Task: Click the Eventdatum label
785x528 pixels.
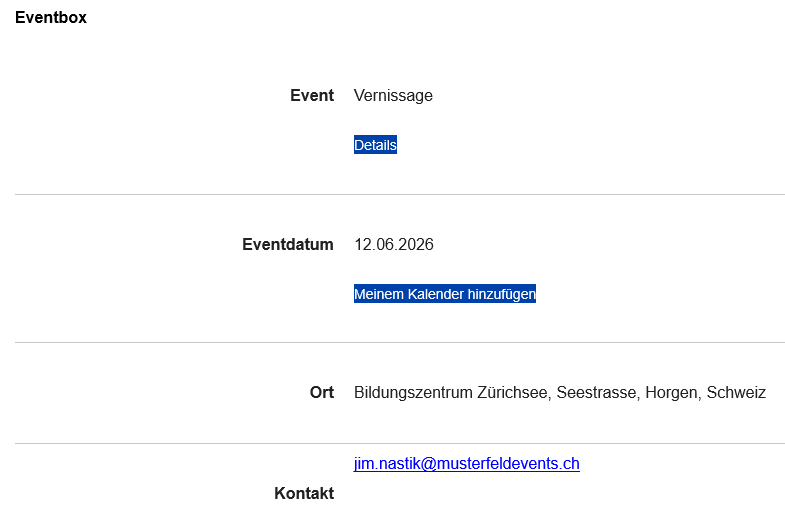Action: [288, 245]
